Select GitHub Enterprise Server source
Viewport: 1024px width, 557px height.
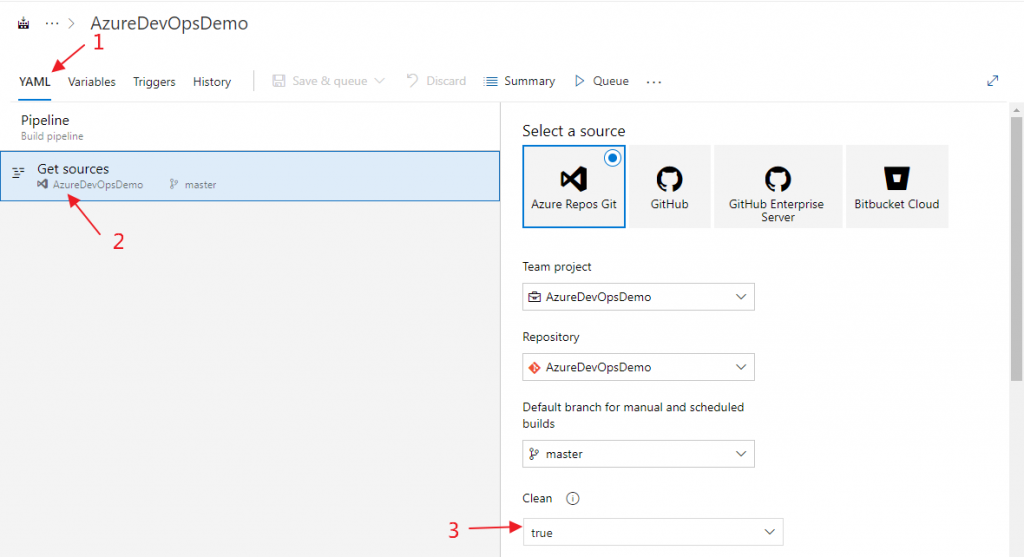(x=777, y=186)
